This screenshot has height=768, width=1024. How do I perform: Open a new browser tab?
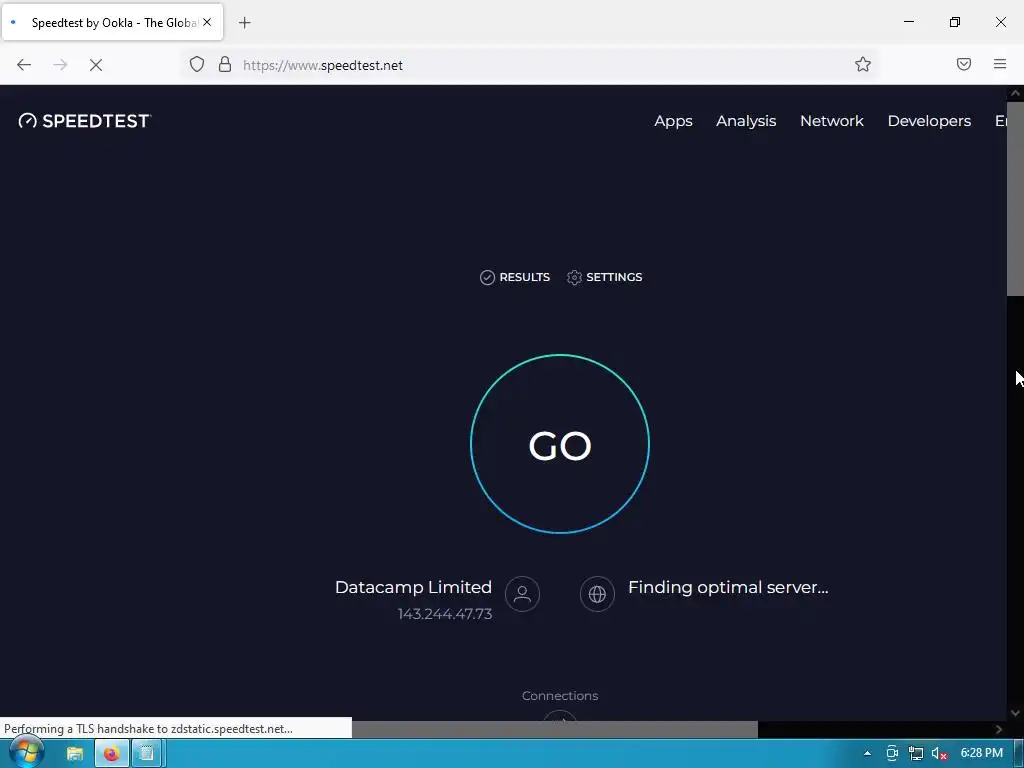tap(244, 22)
